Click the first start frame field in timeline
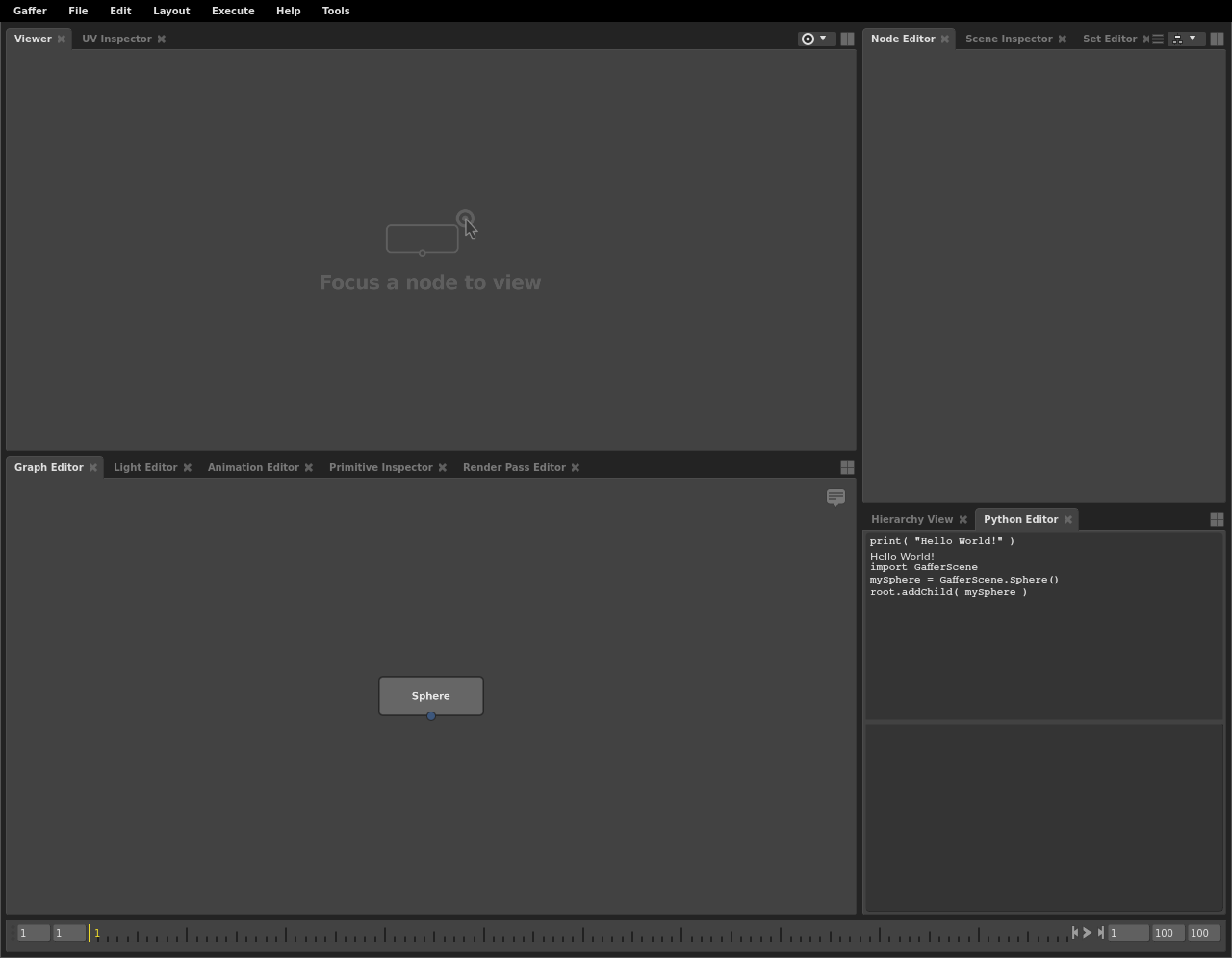The image size is (1232, 958). tap(33, 932)
